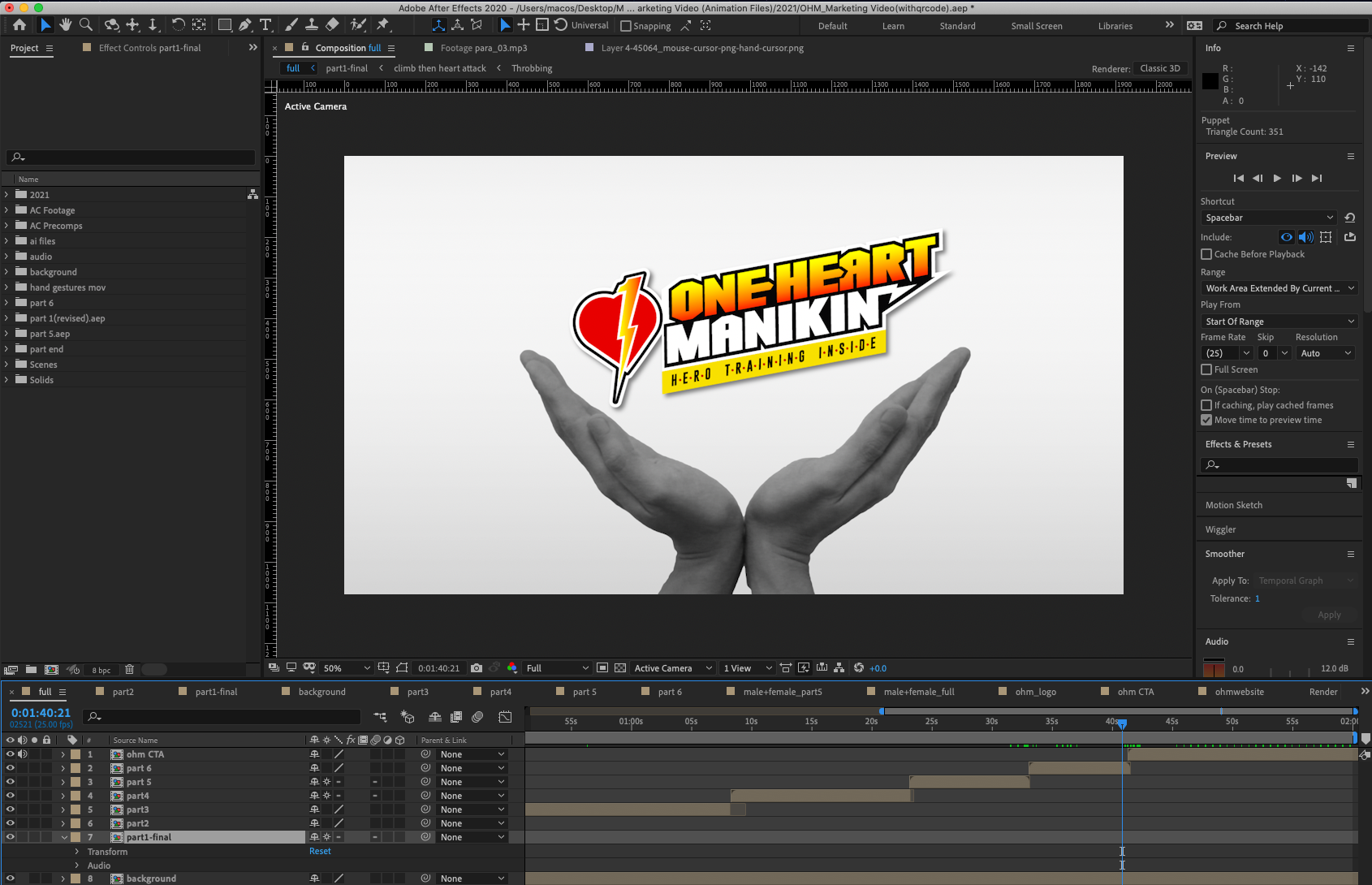Expand the Transform property group
Viewport: 1372px width, 885px height.
pos(77,852)
